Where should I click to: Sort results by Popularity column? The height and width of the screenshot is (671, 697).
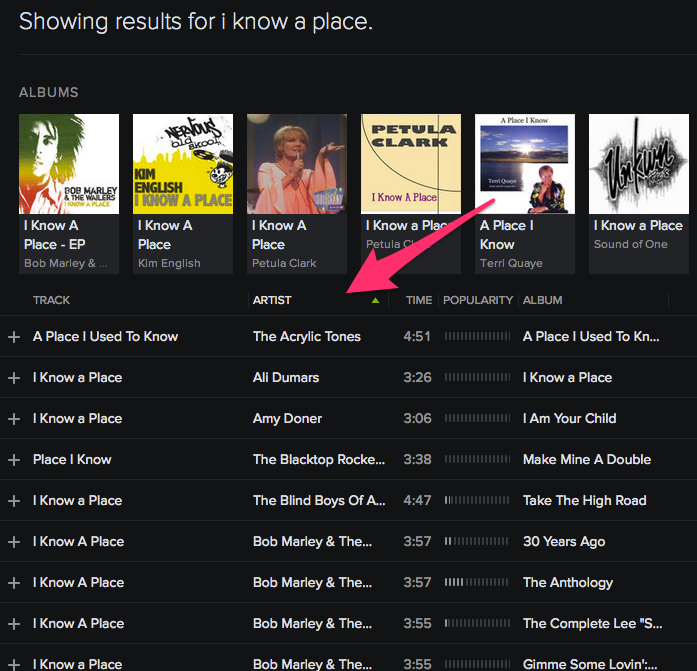[x=478, y=300]
